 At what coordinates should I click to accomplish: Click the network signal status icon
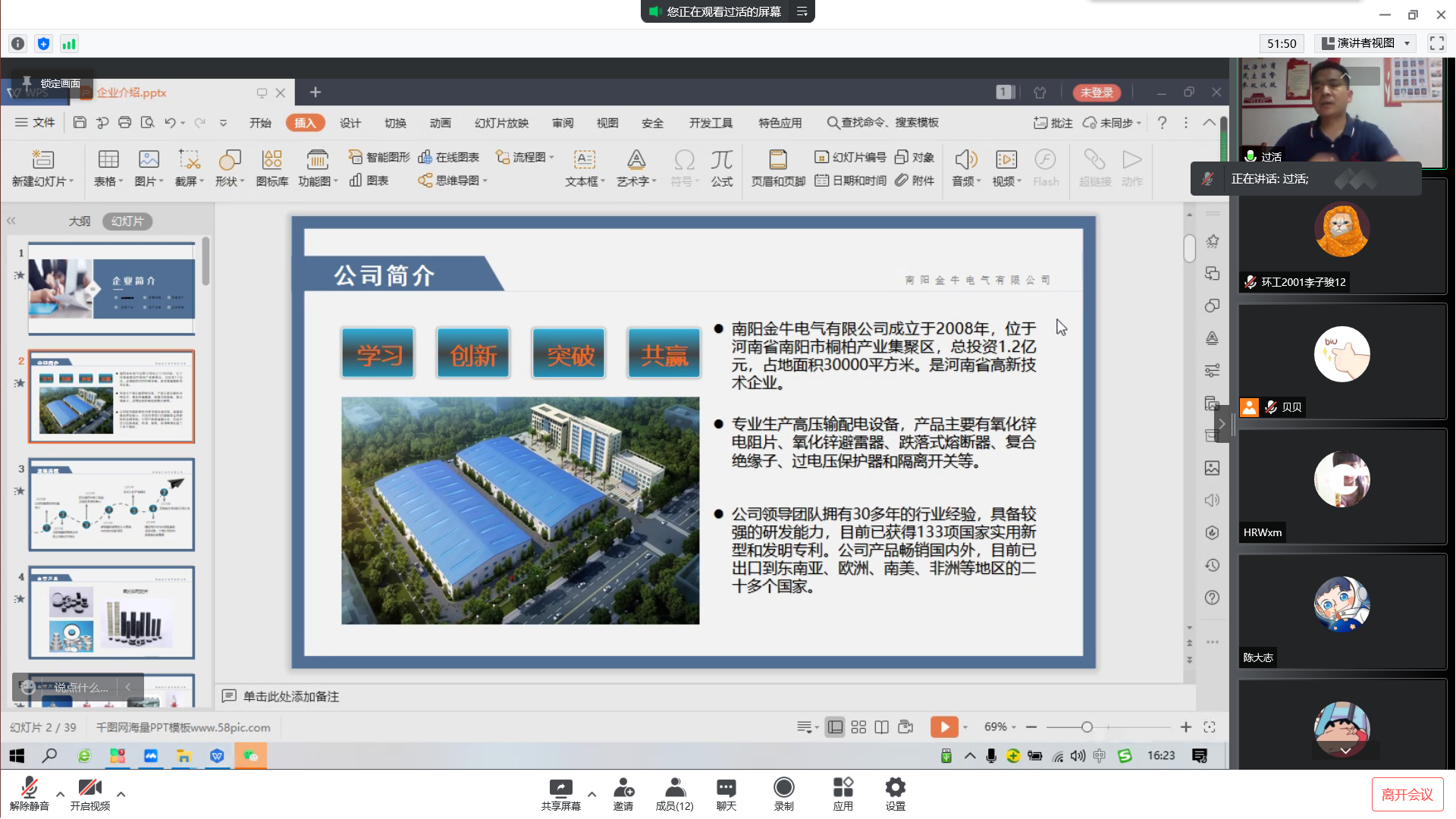point(69,44)
